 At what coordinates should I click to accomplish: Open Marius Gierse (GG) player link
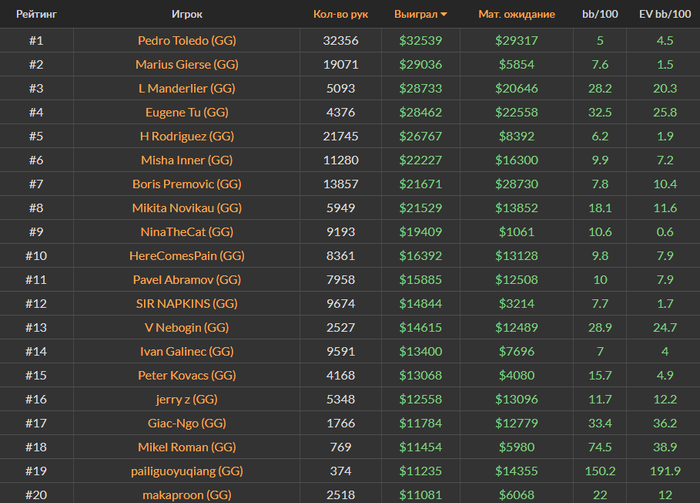click(x=187, y=65)
